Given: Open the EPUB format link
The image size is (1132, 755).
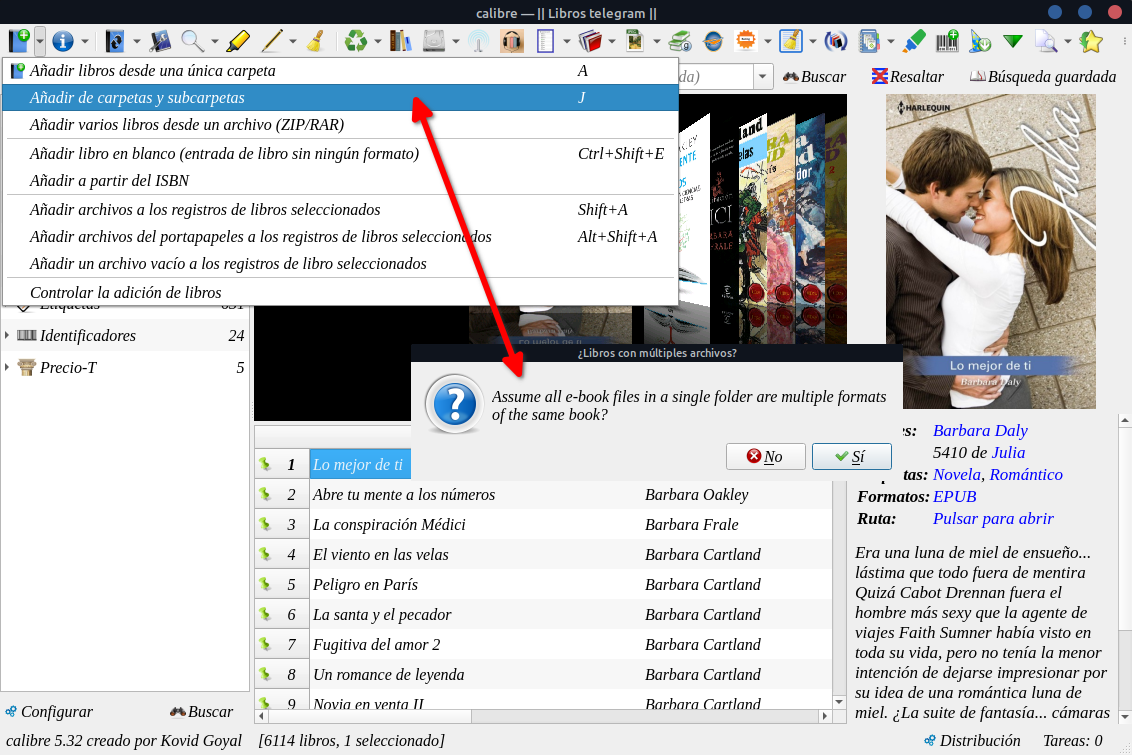Looking at the screenshot, I should (954, 497).
